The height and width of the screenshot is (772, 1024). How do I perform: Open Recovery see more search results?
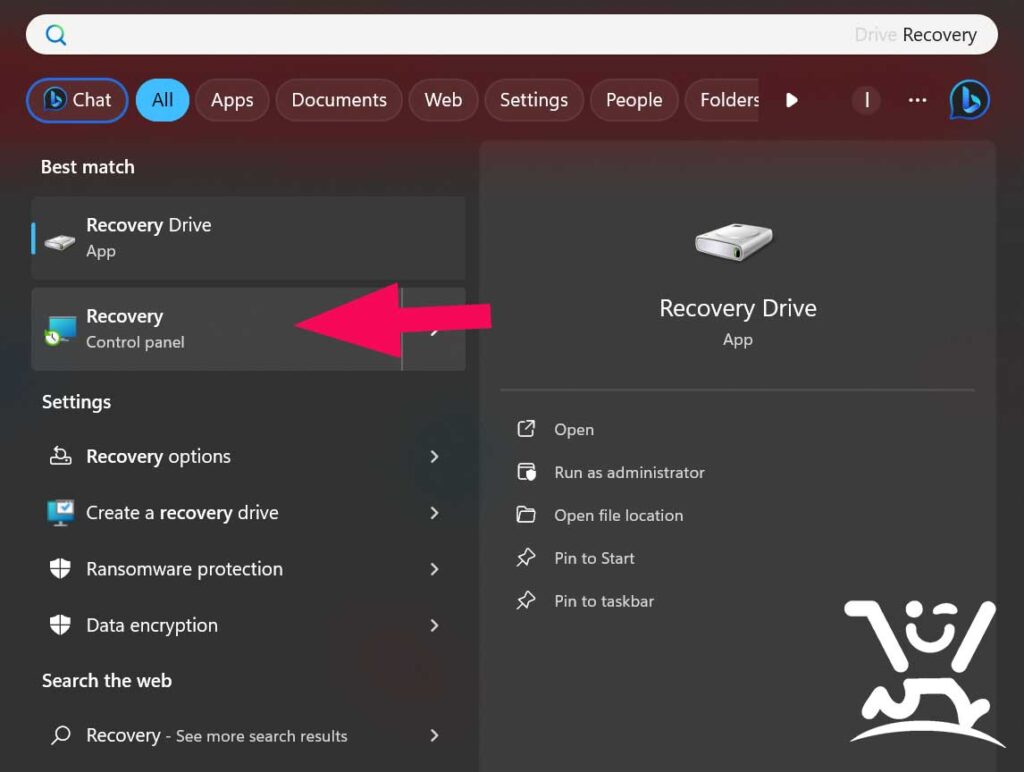pyautogui.click(x=248, y=735)
